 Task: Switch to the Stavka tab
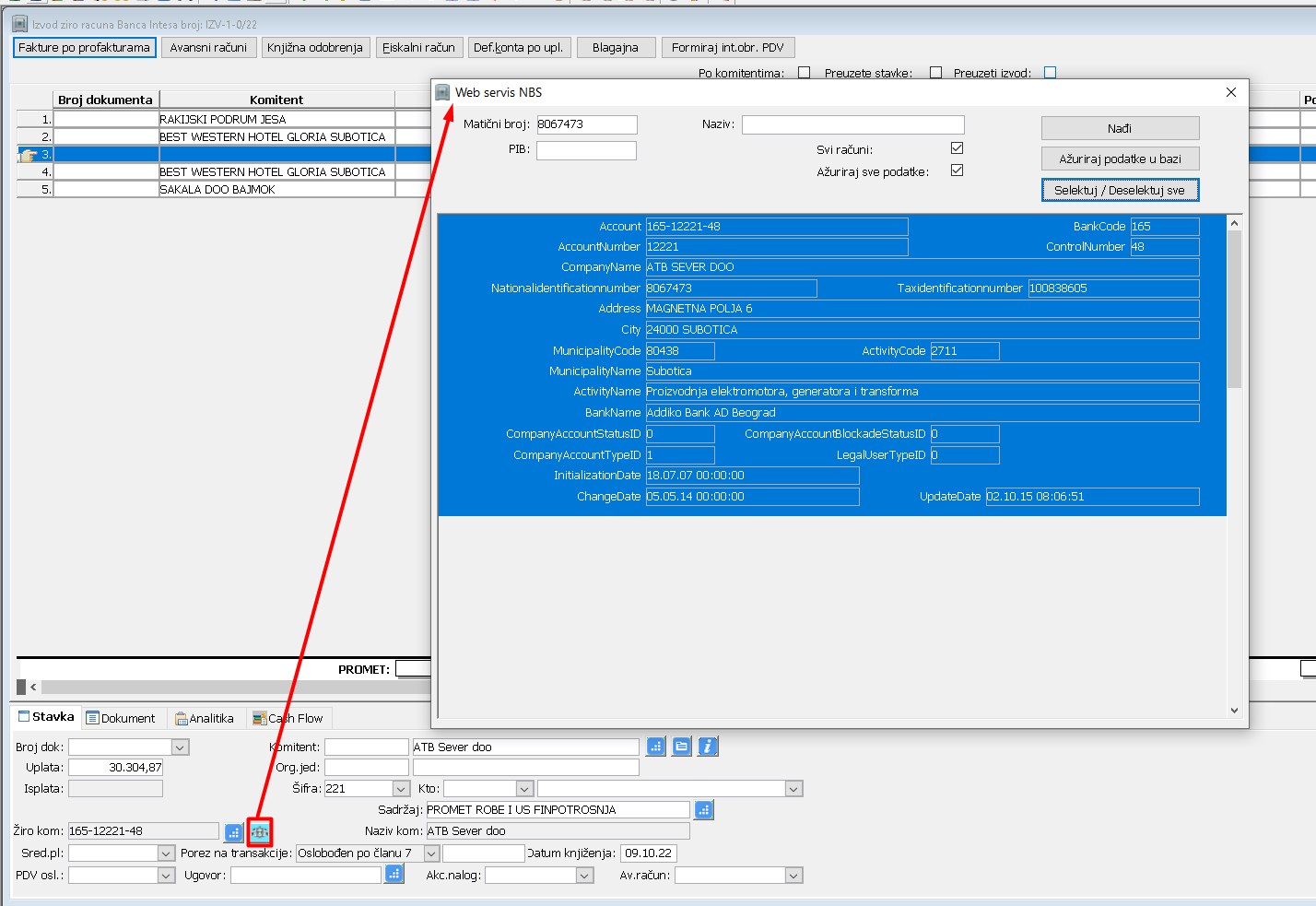coord(46,717)
